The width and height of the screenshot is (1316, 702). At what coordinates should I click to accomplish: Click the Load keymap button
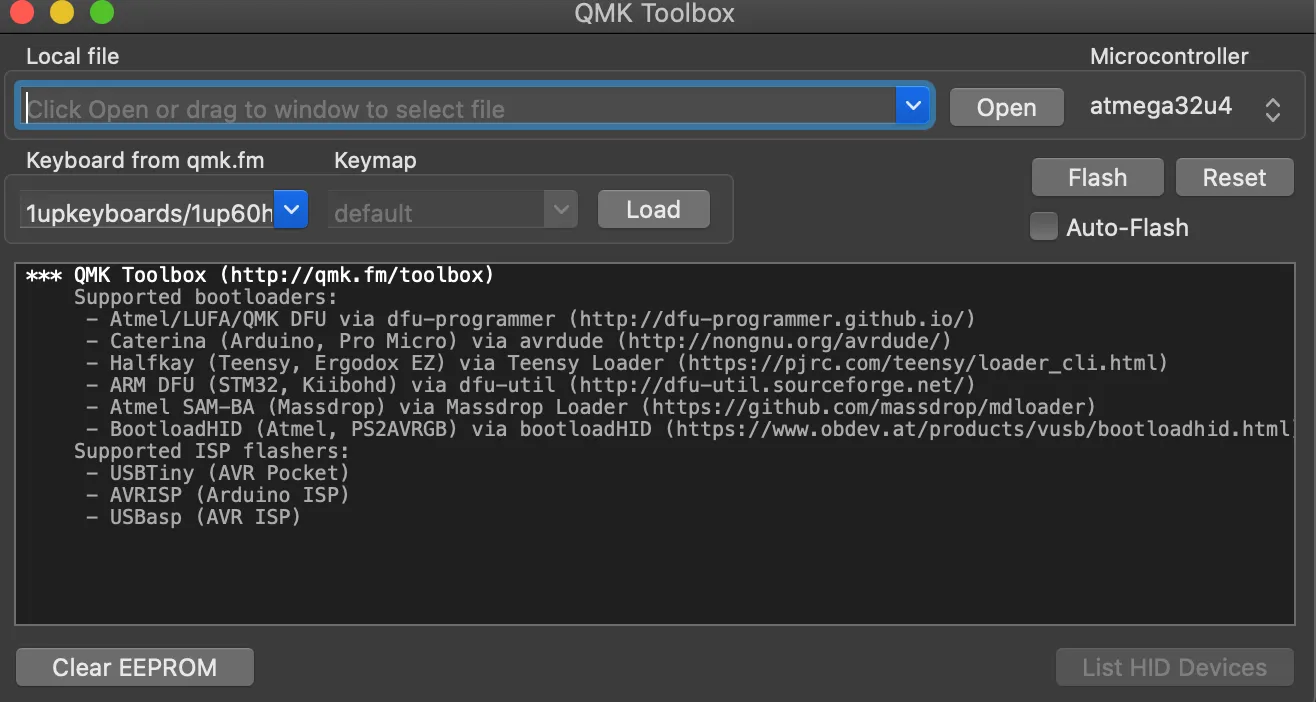[653, 210]
